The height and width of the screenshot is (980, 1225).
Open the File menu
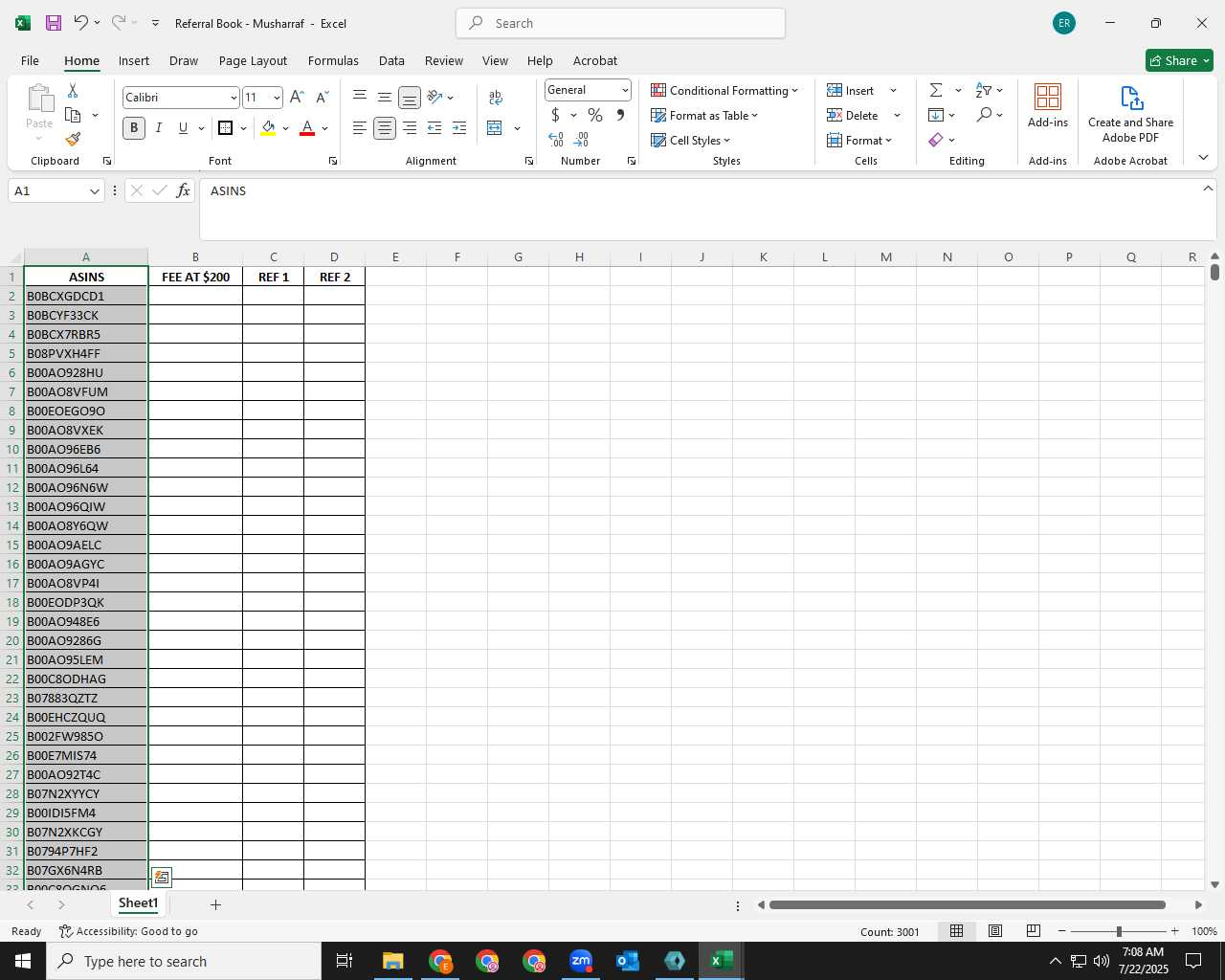pos(30,60)
